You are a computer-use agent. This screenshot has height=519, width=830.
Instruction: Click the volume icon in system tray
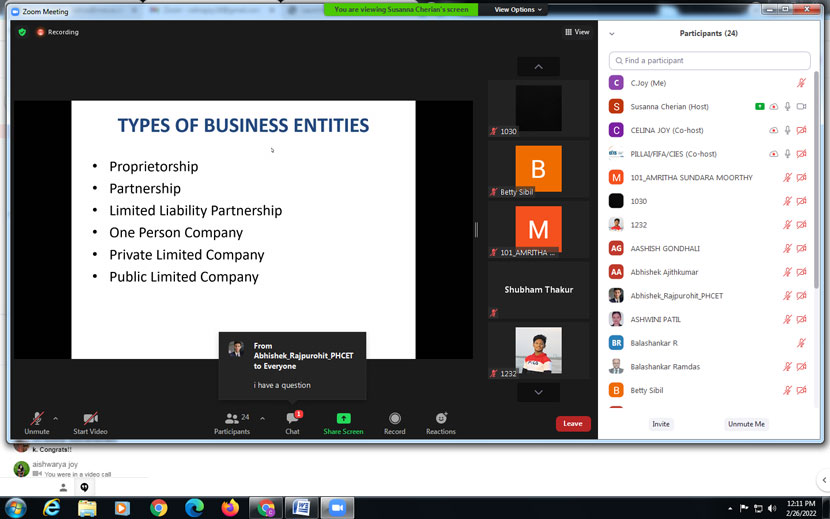click(772, 508)
